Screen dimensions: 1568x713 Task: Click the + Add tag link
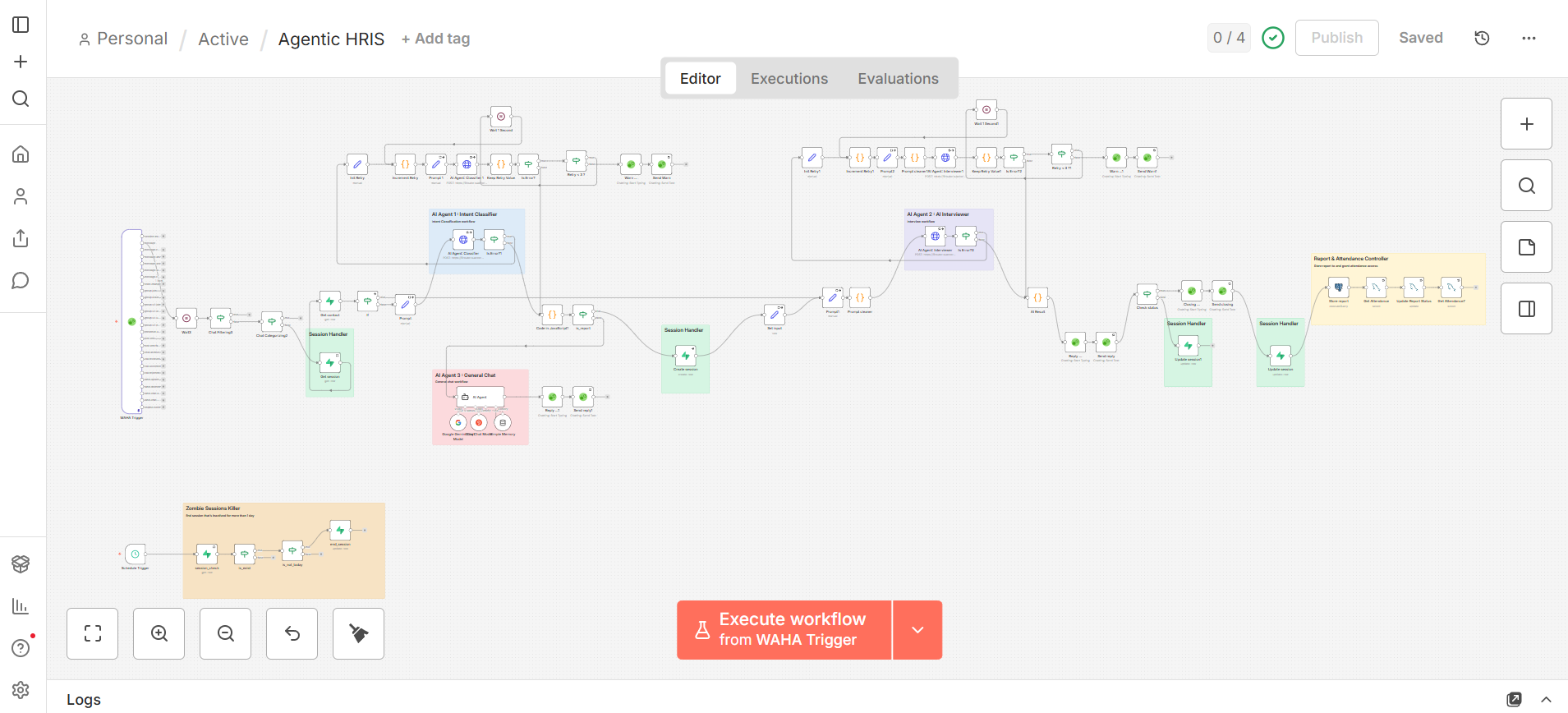435,39
